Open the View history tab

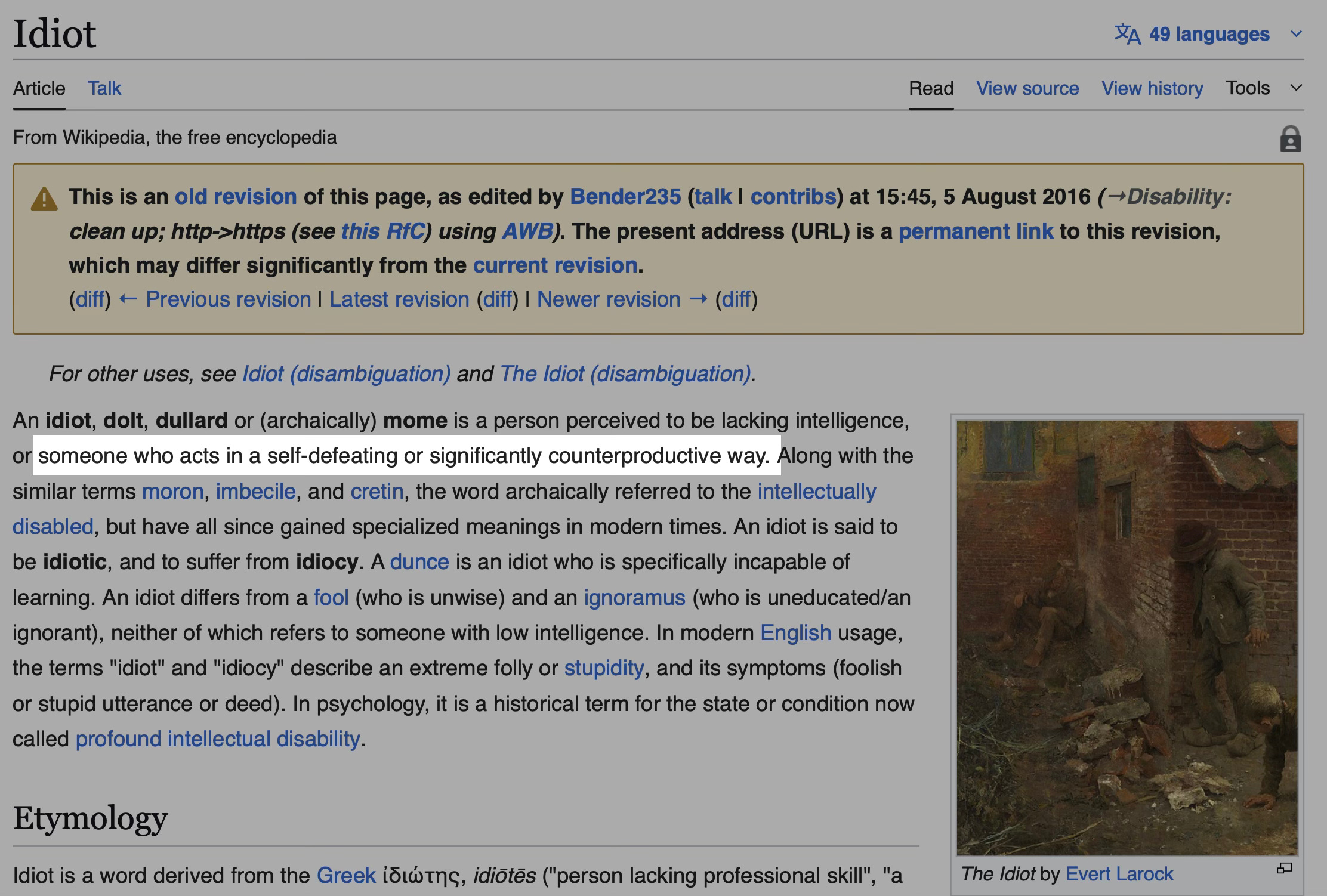coord(1152,88)
